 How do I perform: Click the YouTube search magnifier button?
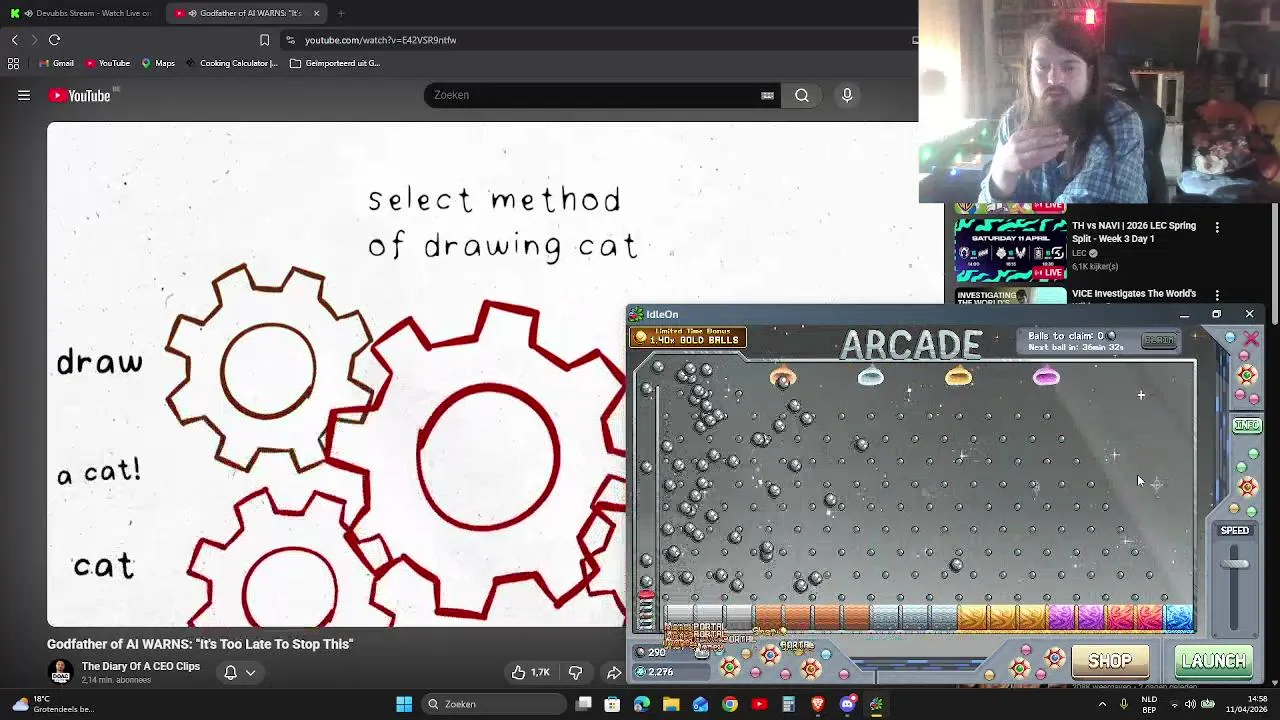802,95
